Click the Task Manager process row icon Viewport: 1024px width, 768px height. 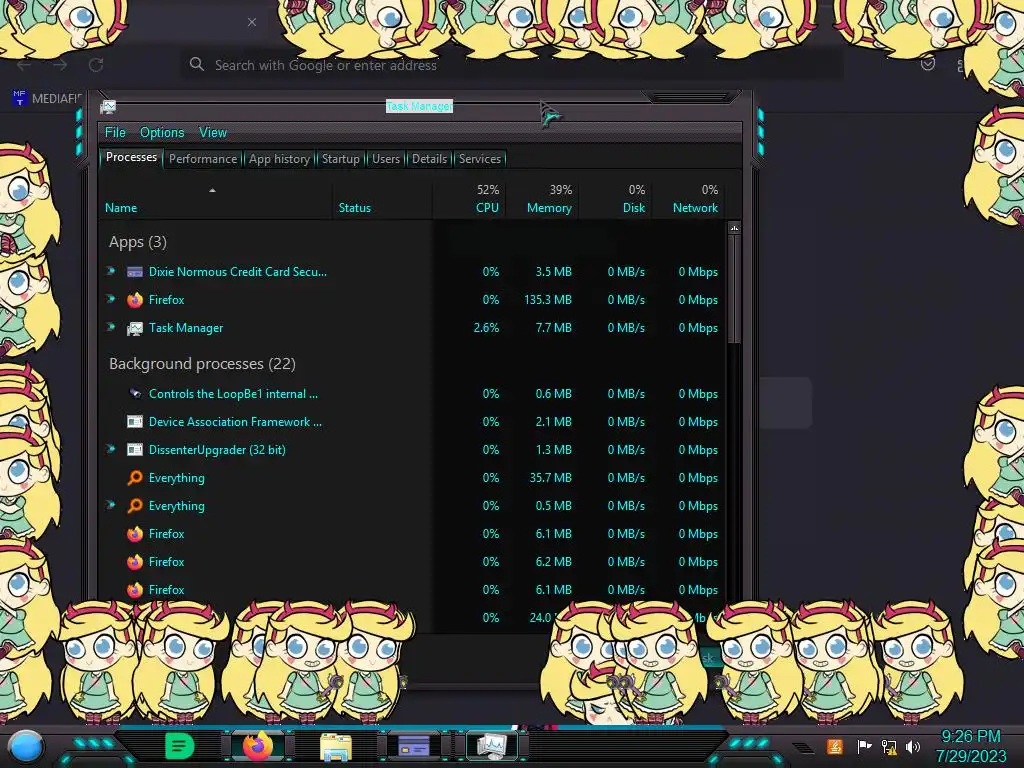pyautogui.click(x=135, y=328)
